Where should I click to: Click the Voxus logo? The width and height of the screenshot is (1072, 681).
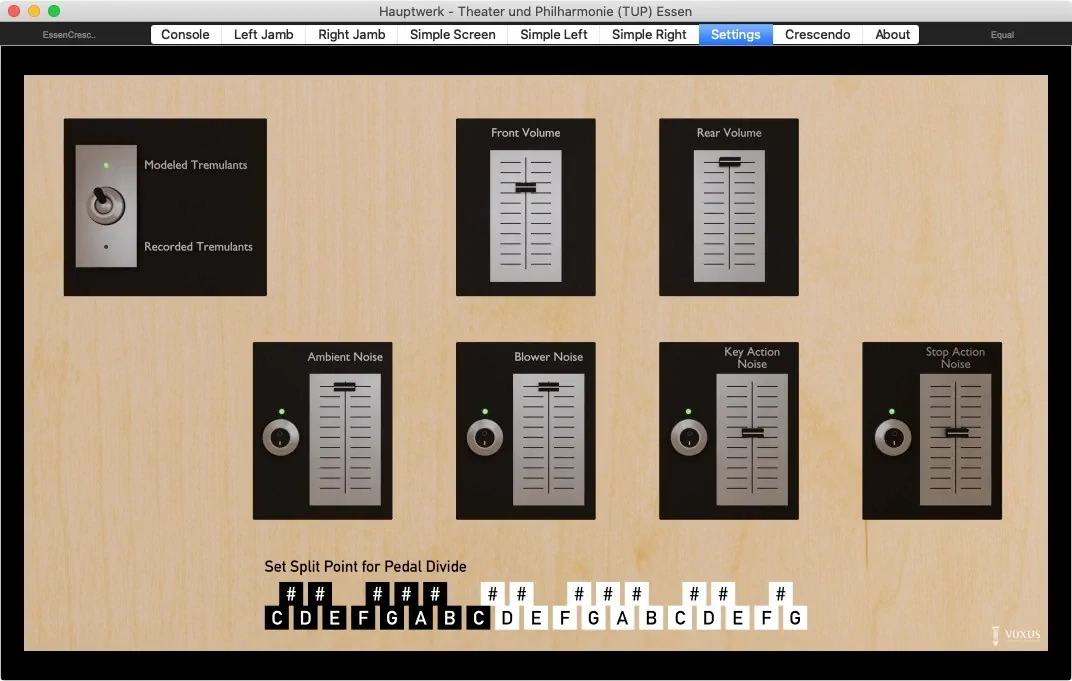(x=1015, y=634)
